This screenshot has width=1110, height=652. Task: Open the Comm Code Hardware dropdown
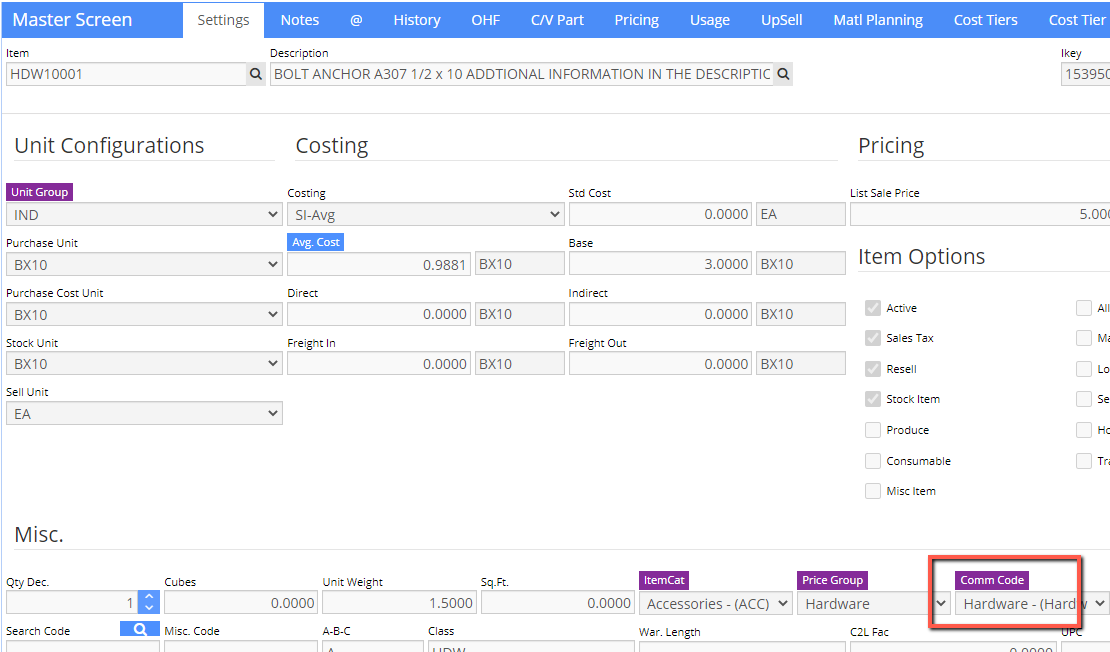[1031, 603]
